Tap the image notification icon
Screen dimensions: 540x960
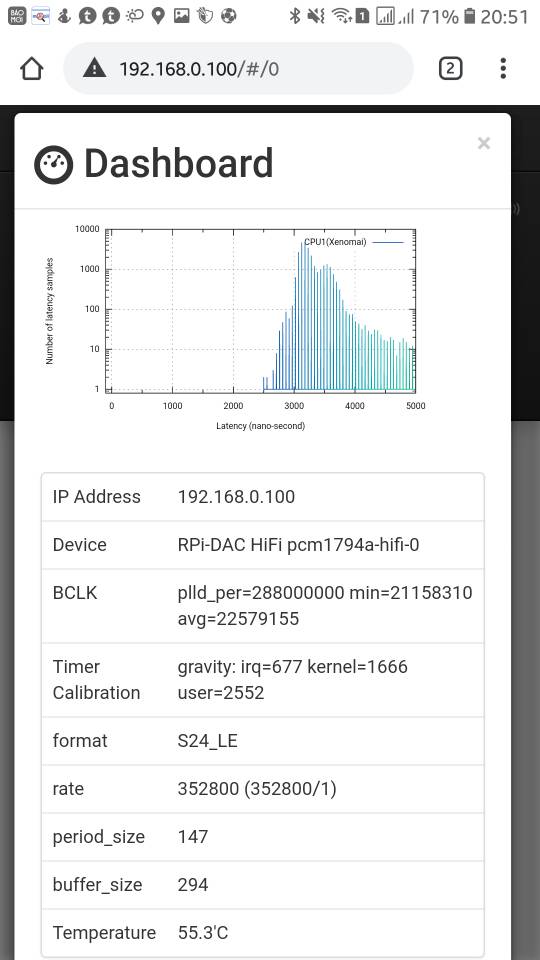tap(181, 16)
